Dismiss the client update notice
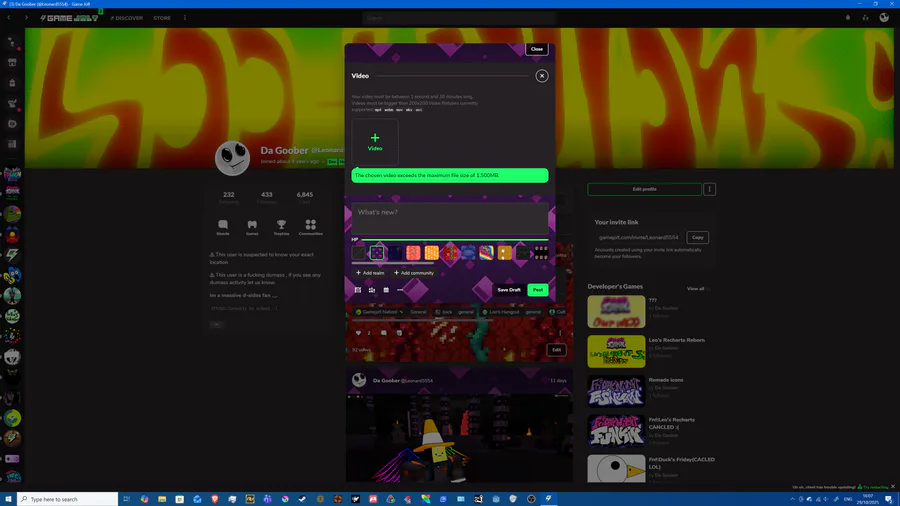The height and width of the screenshot is (506, 900). (x=893, y=486)
